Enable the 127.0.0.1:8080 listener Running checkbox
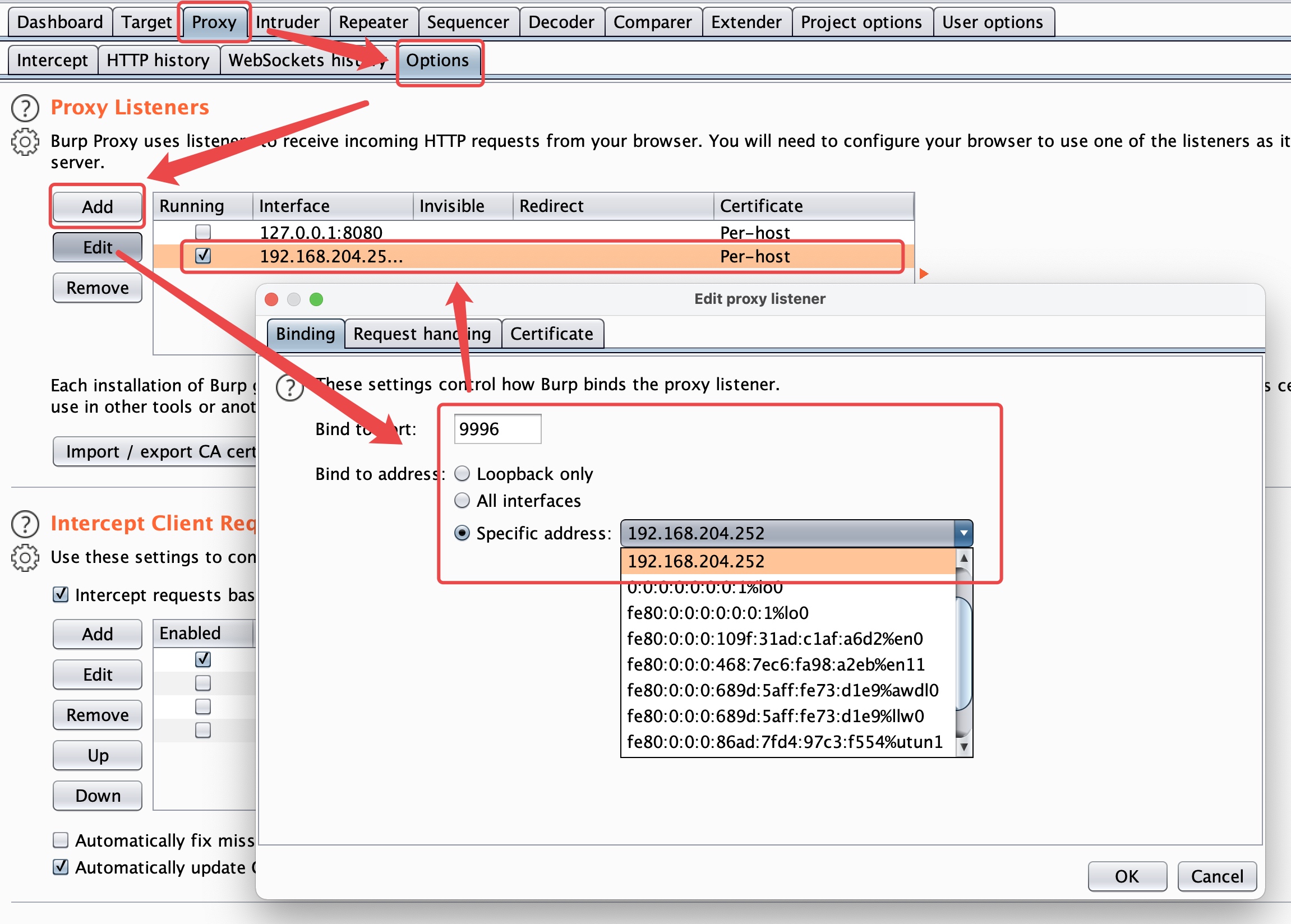1291x924 pixels. (203, 232)
